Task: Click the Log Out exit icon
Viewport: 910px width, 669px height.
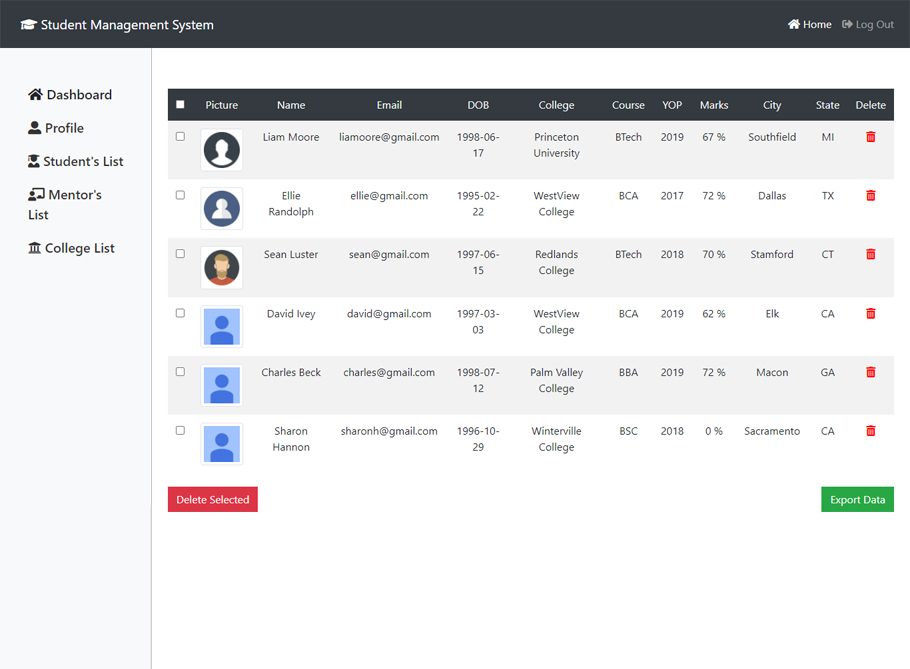Action: pos(848,24)
